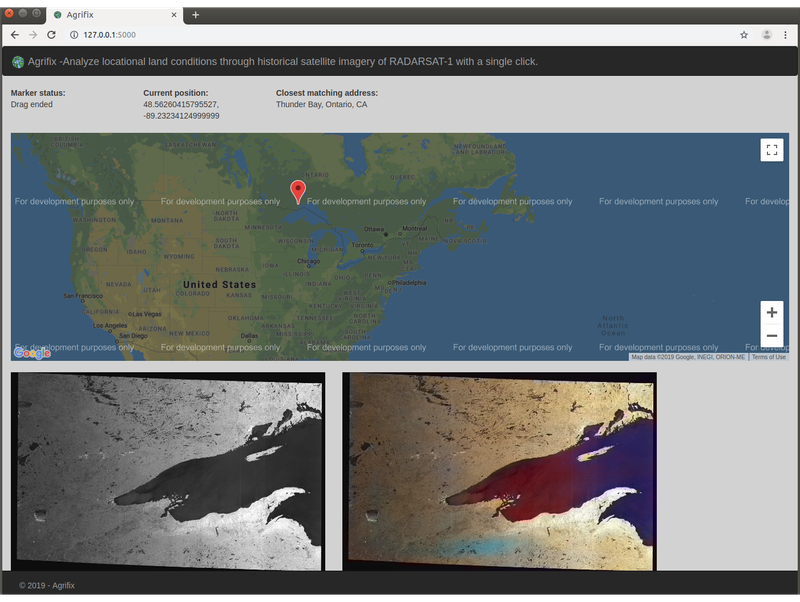This screenshot has height=602, width=800.
Task: Reload the page using the refresh icon
Action: point(51,34)
